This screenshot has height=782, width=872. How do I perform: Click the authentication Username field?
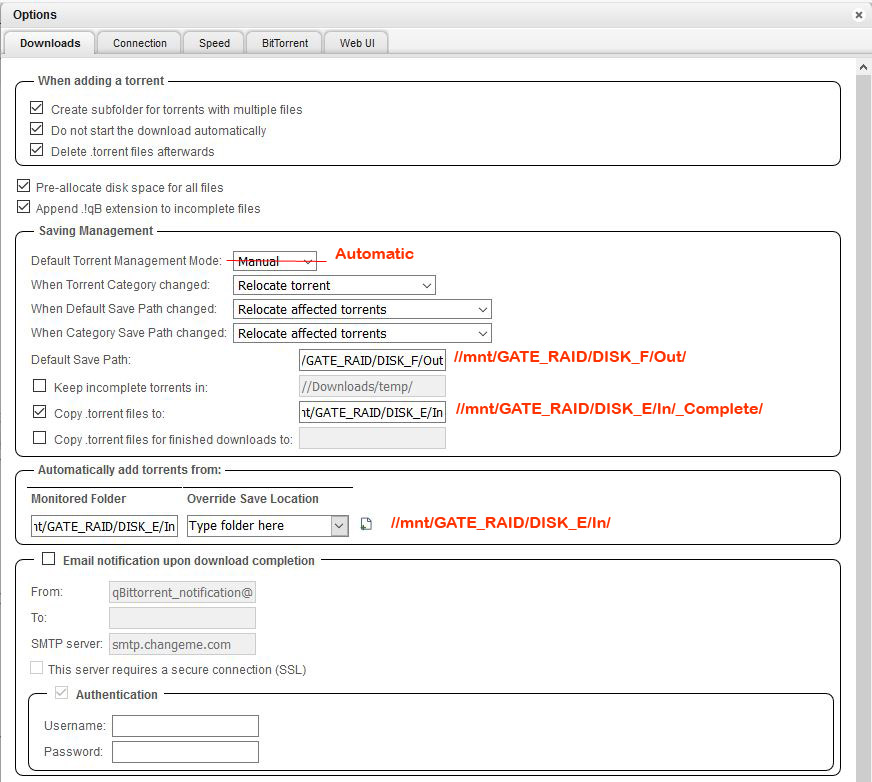pyautogui.click(x=185, y=726)
